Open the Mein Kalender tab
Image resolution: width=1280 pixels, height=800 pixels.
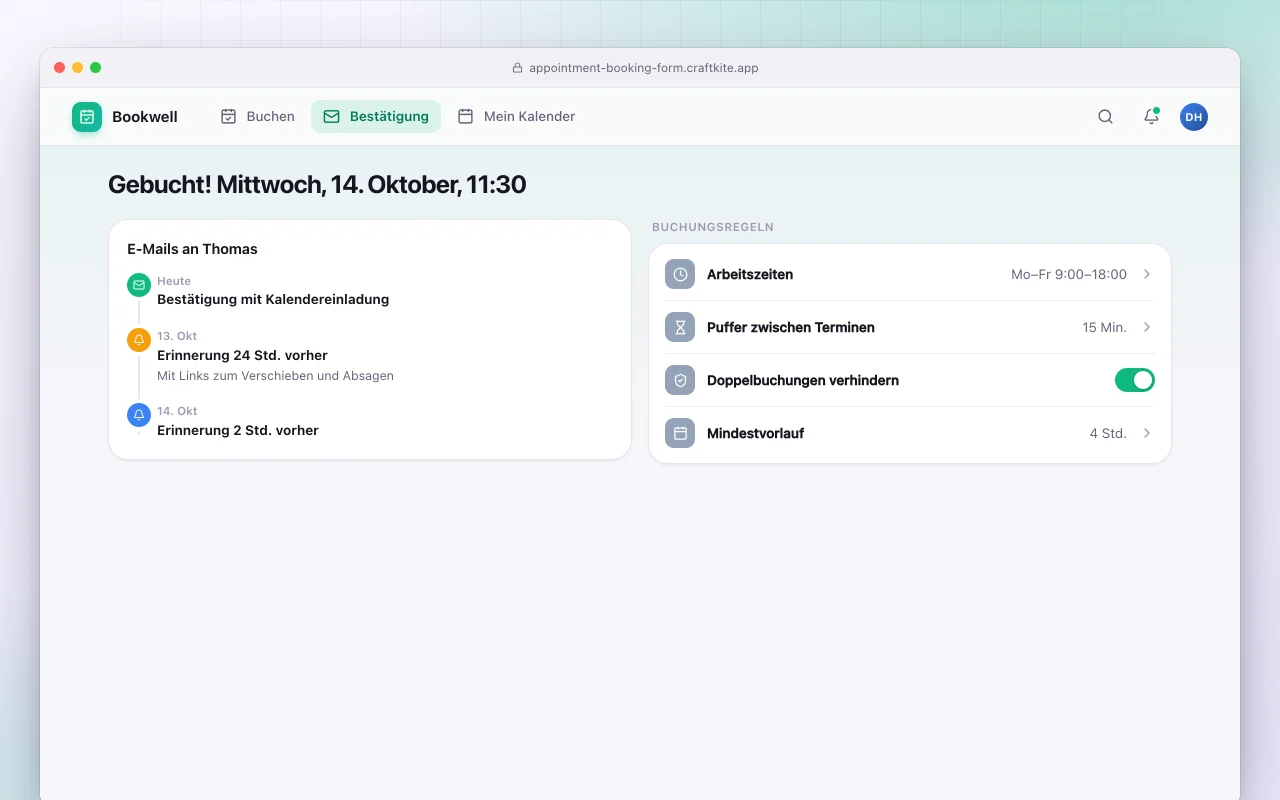pos(517,117)
